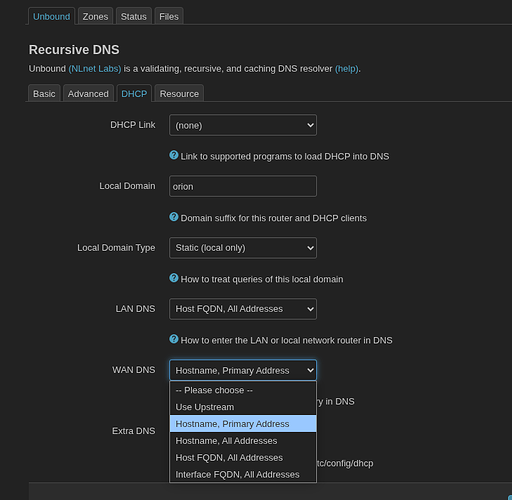The width and height of the screenshot is (512, 500).
Task: Click help icon beside Local Domain suffix description
Action: [174, 217]
